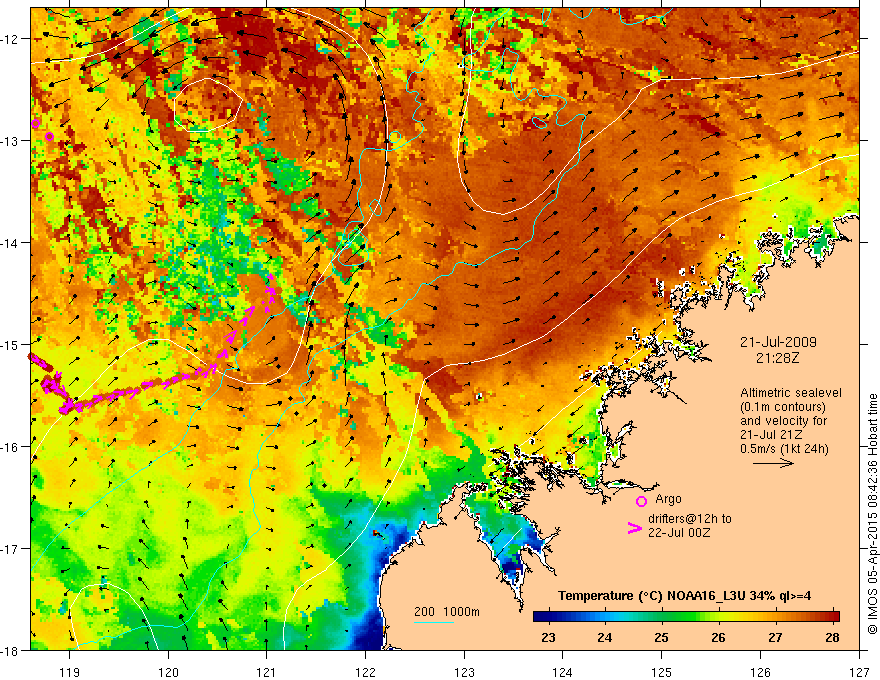
Task: Click latitude axis label '-12'
Action: point(11,39)
